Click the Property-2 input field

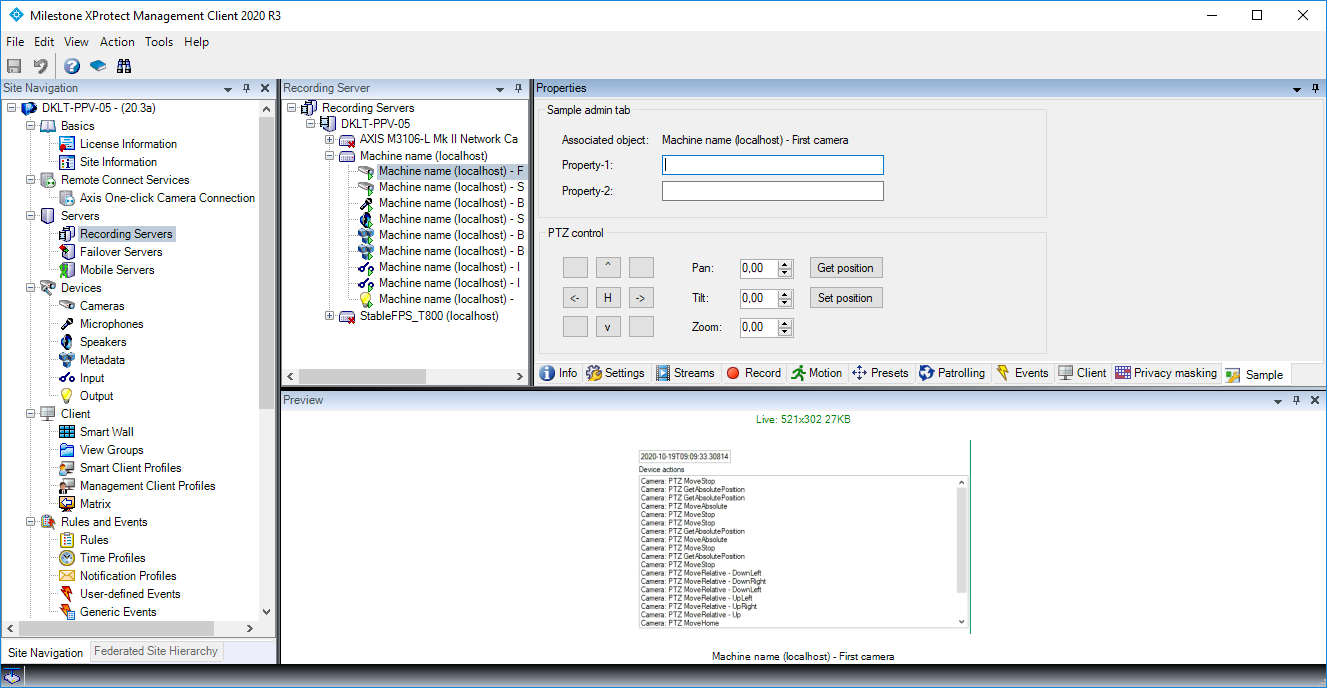[x=773, y=191]
